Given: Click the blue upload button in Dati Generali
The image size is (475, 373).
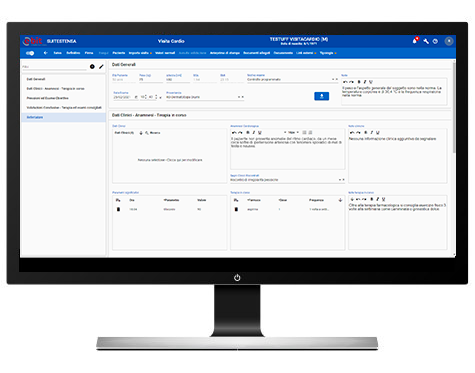Looking at the screenshot, I should (x=321, y=96).
